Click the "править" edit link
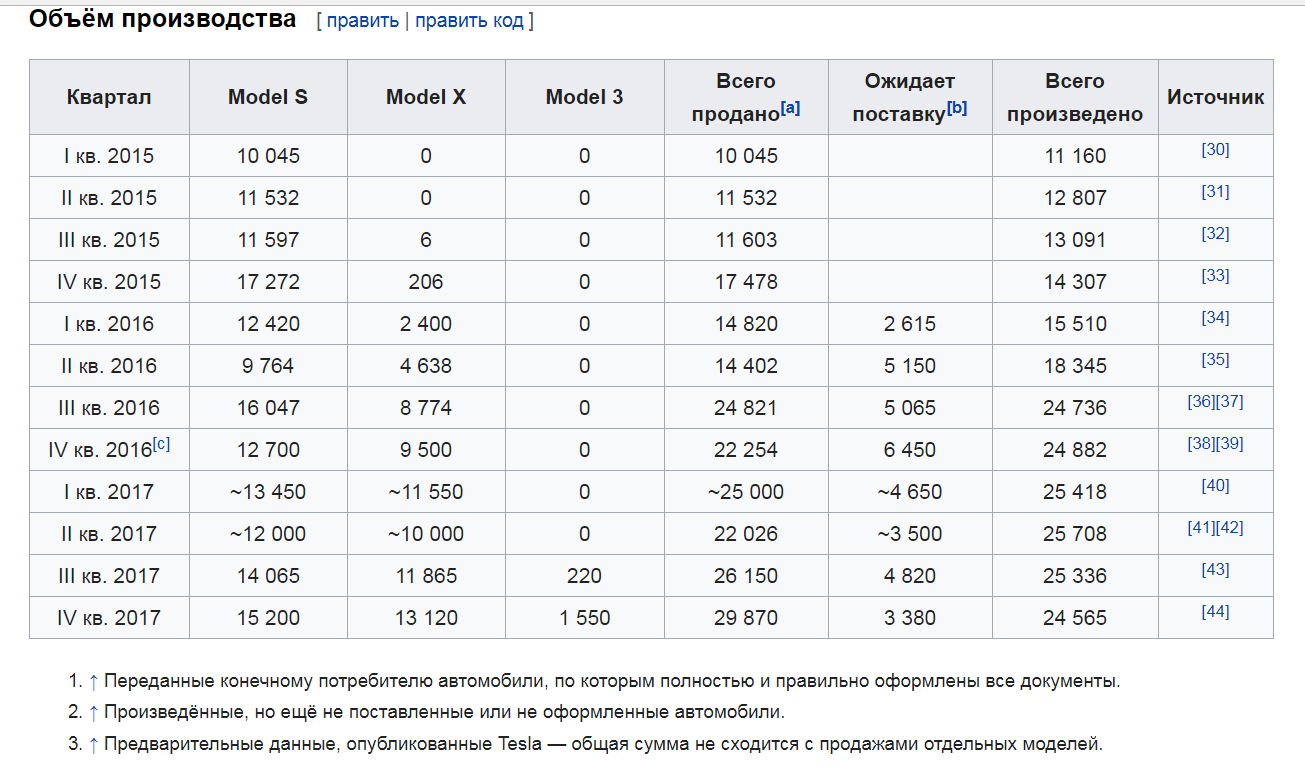 click(362, 21)
